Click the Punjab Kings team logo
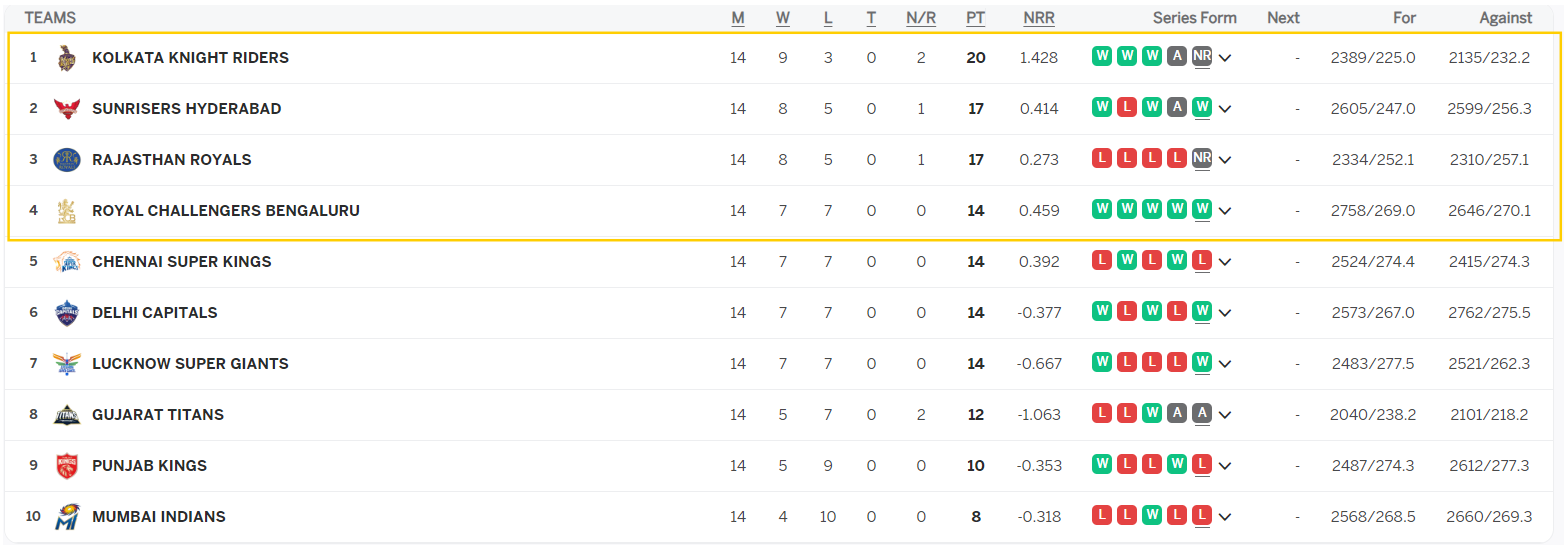Screen dimensions: 1564x545 coord(67,466)
